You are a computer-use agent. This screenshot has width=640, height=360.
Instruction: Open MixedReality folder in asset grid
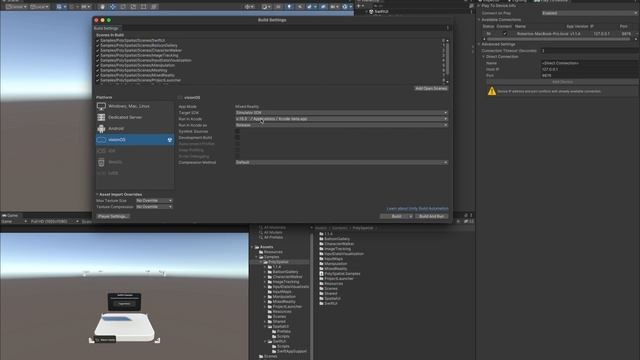click(333, 269)
